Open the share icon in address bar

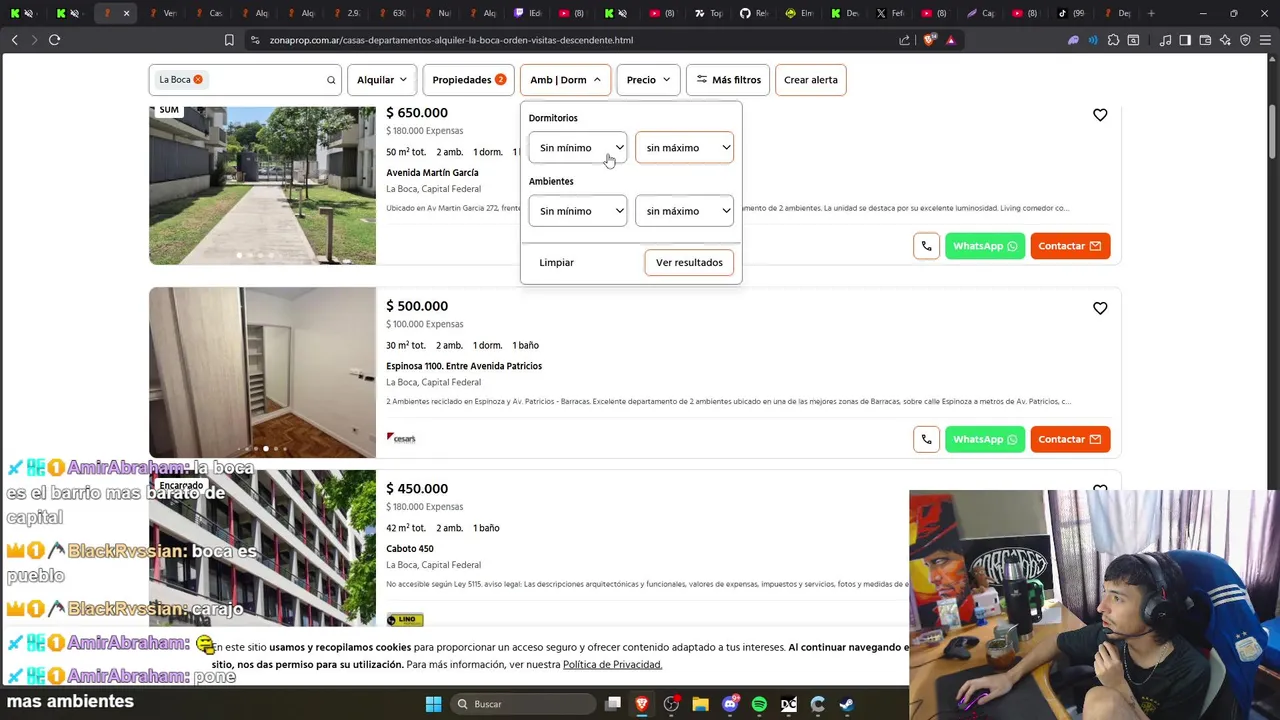tap(905, 40)
